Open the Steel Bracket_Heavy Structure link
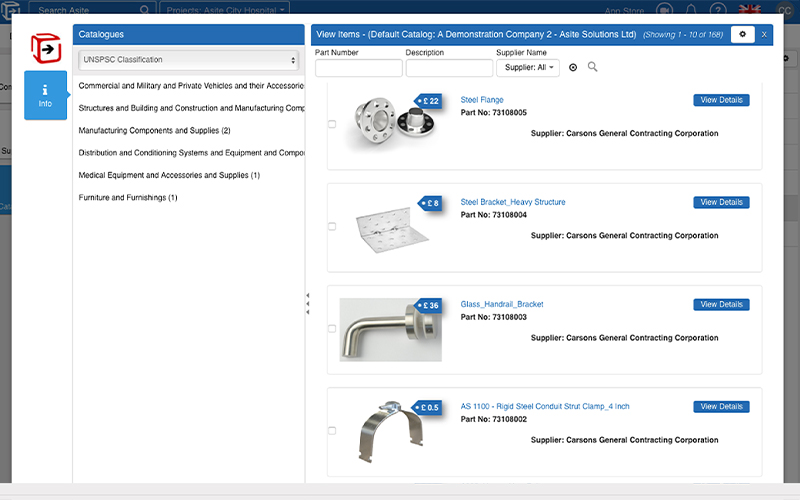800x500 pixels. [513, 202]
